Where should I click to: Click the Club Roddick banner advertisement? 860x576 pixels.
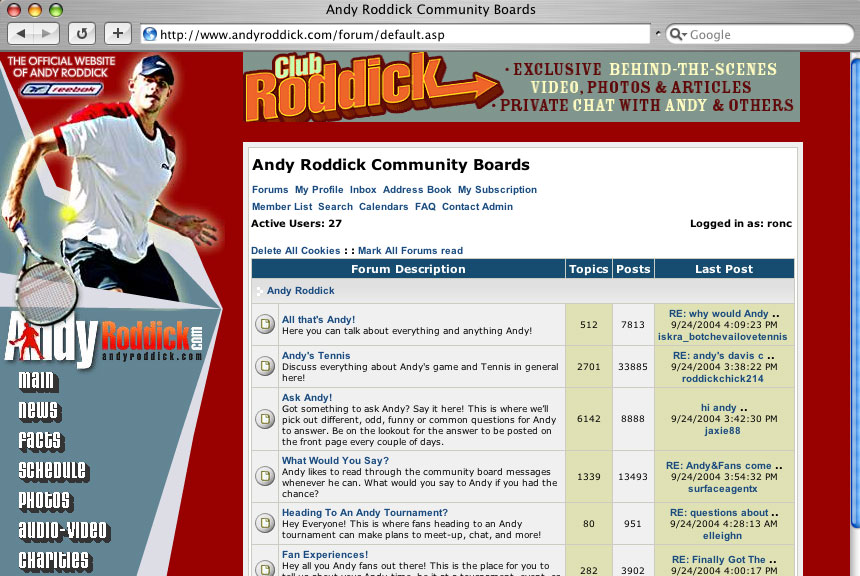coord(521,87)
